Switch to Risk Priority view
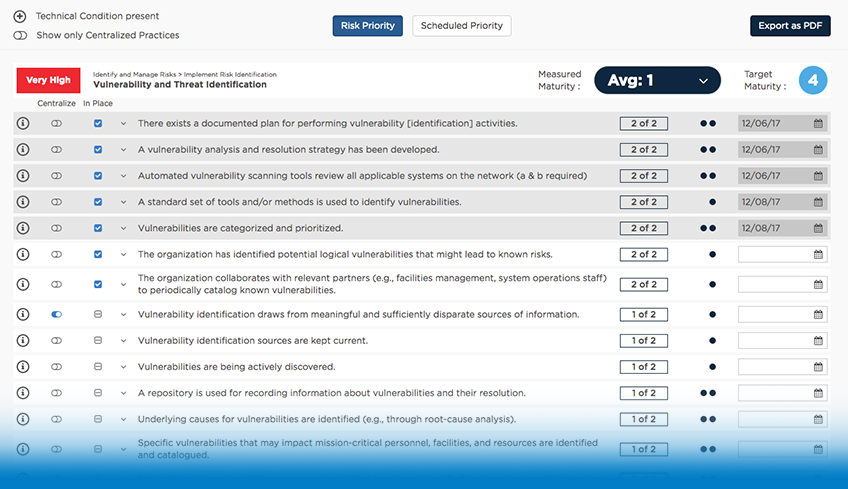This screenshot has width=848, height=489. pyautogui.click(x=367, y=26)
